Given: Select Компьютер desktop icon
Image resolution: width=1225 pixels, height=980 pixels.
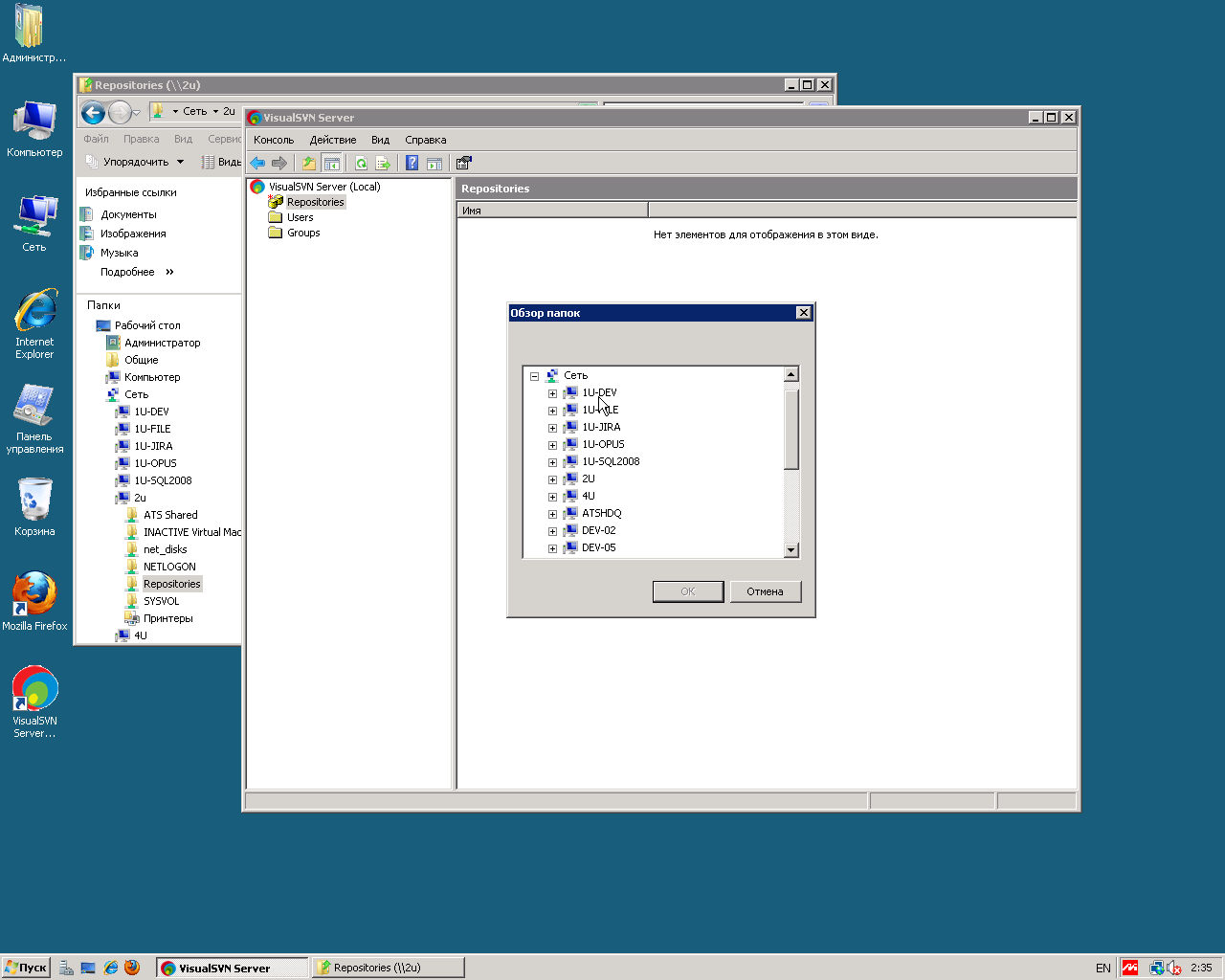Looking at the screenshot, I should pos(34,128).
